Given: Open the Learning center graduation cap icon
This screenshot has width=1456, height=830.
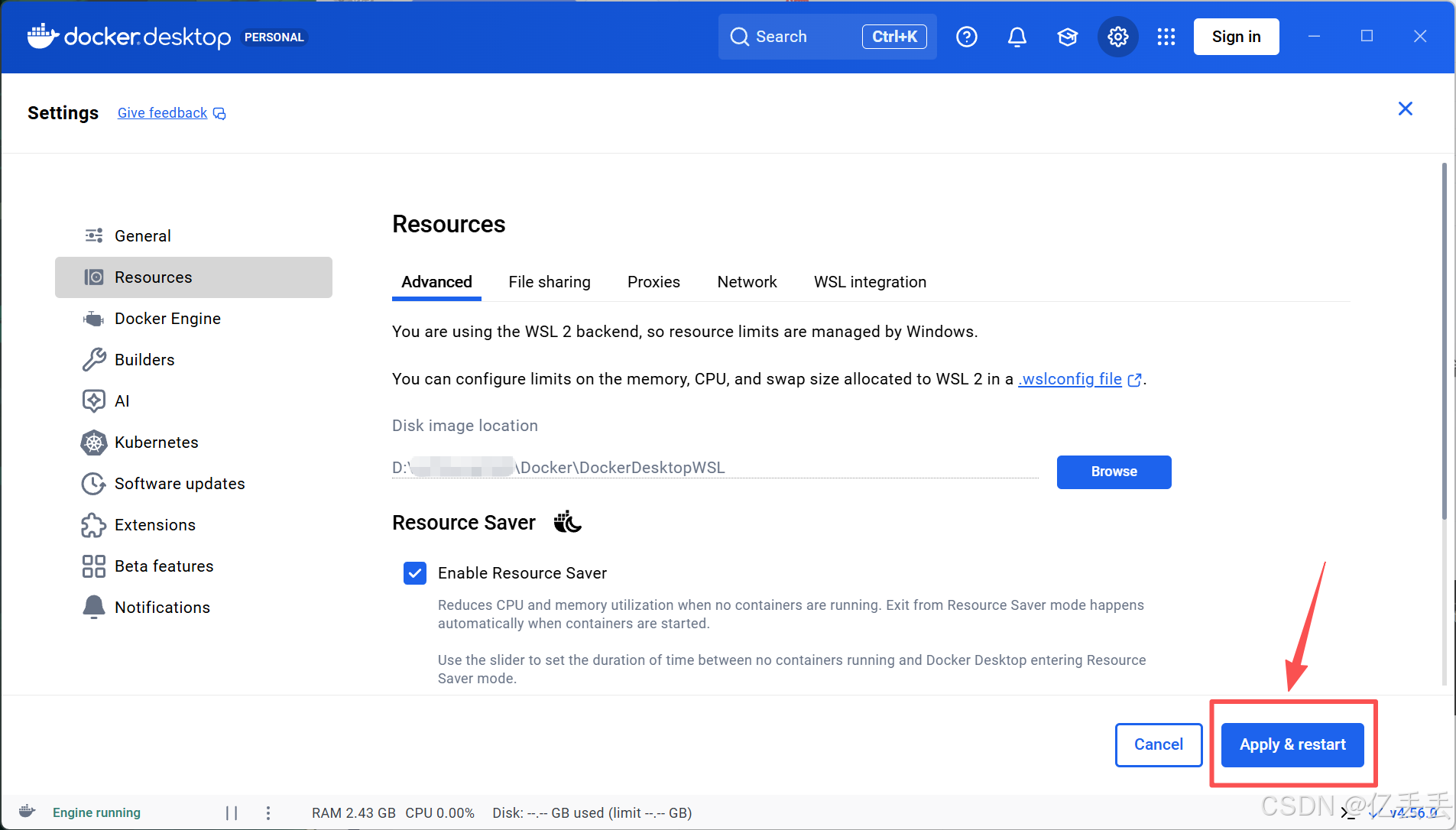Looking at the screenshot, I should pyautogui.click(x=1067, y=37).
